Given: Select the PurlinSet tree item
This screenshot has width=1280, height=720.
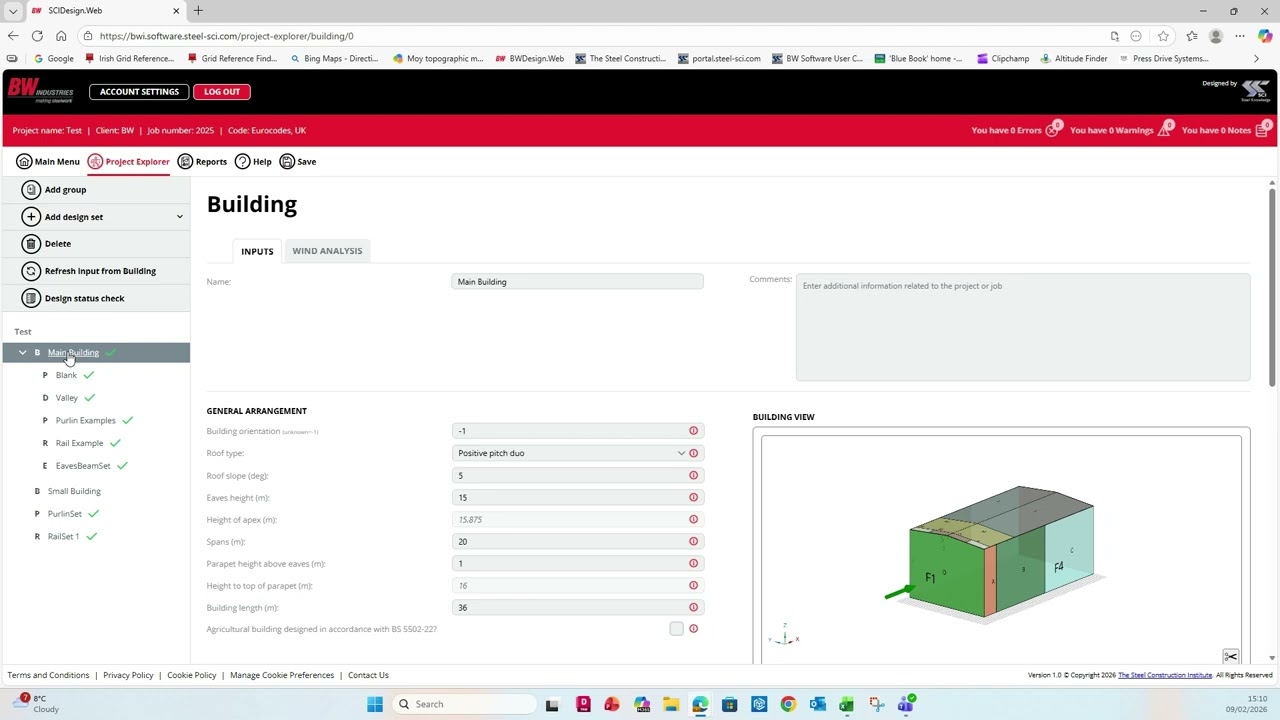Looking at the screenshot, I should pyautogui.click(x=65, y=514).
